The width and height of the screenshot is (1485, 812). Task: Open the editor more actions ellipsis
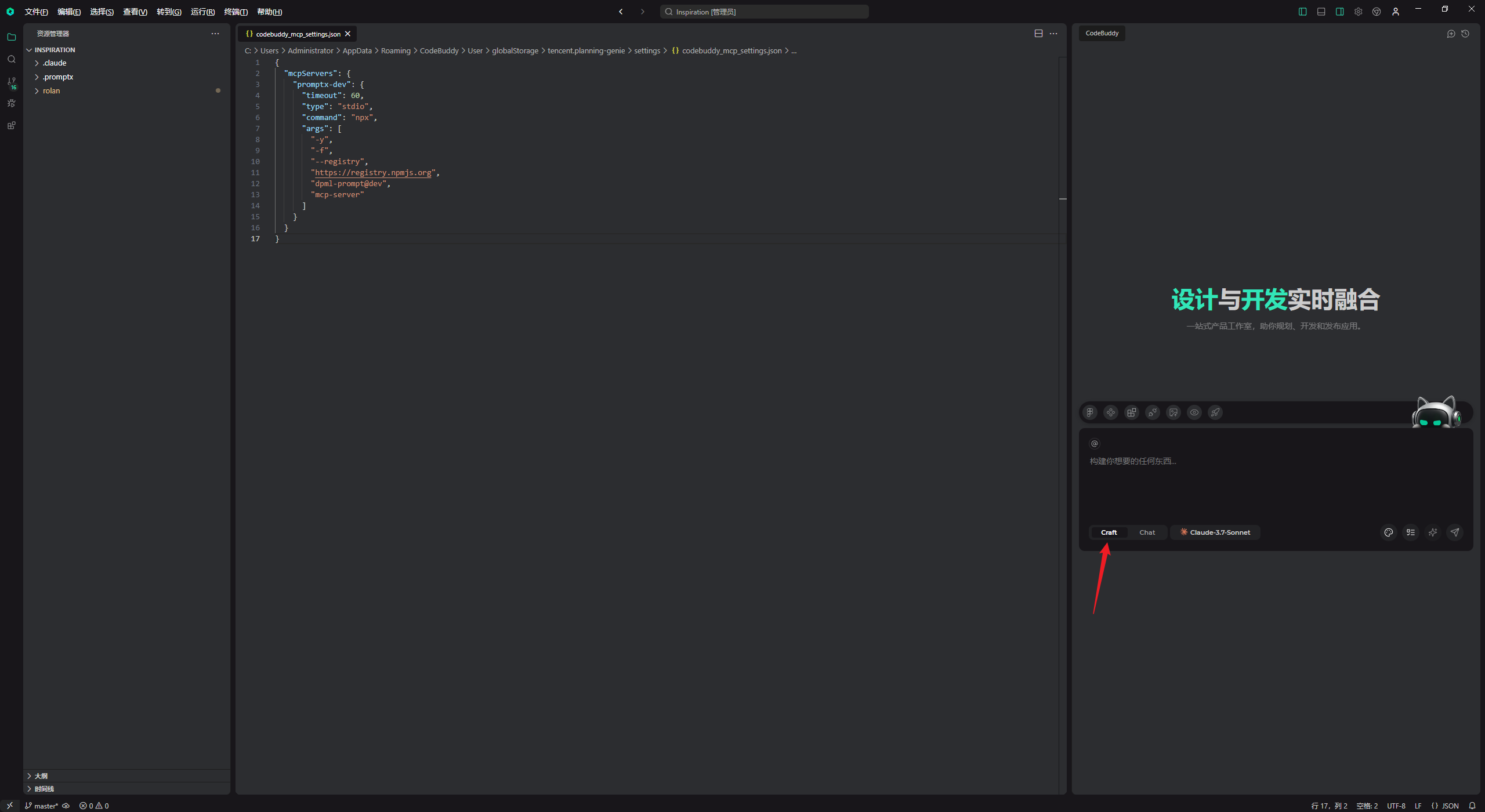1053,34
